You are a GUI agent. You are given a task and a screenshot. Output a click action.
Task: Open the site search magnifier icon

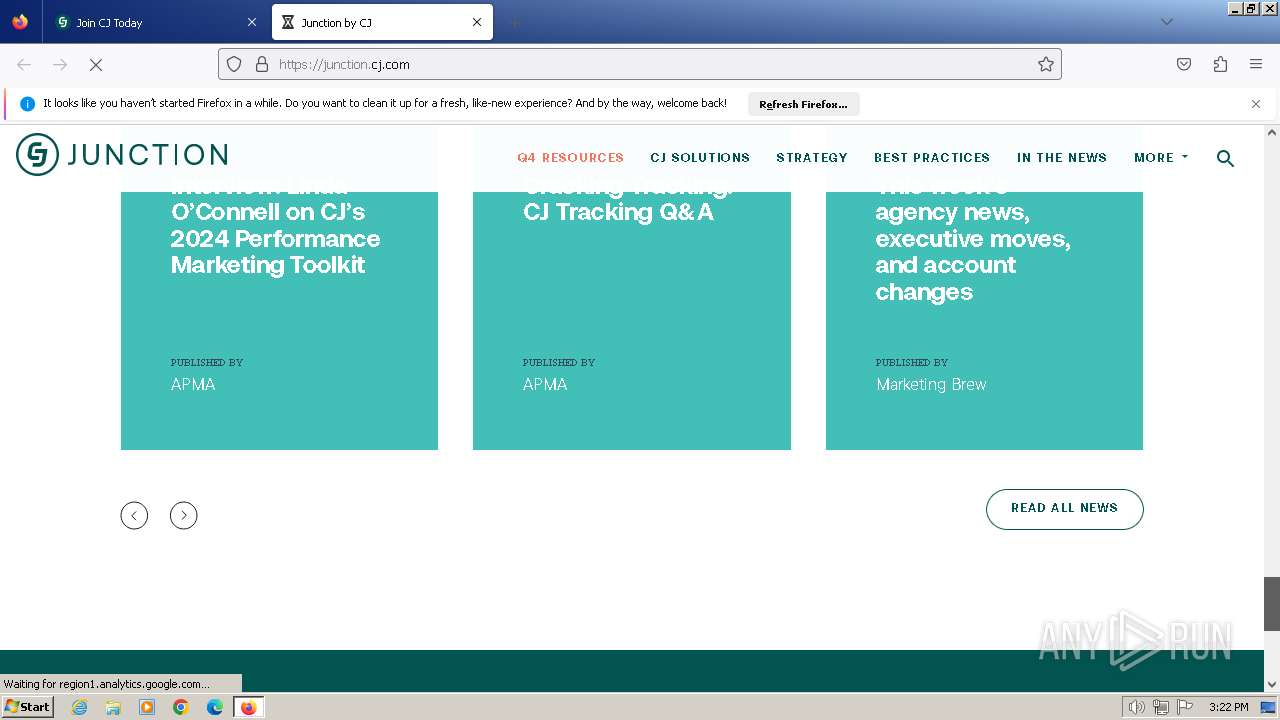[1225, 158]
